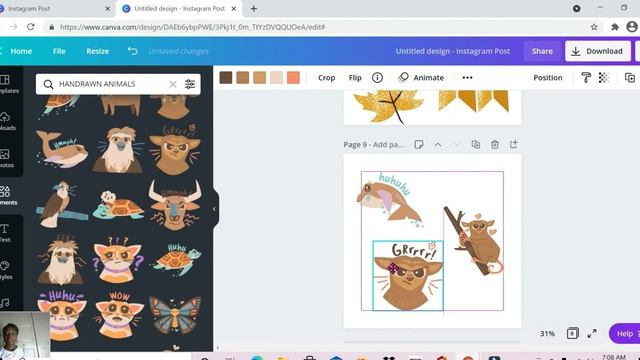Add the sleeping turtle sticker
This screenshot has height=360, width=640.
tap(118, 205)
